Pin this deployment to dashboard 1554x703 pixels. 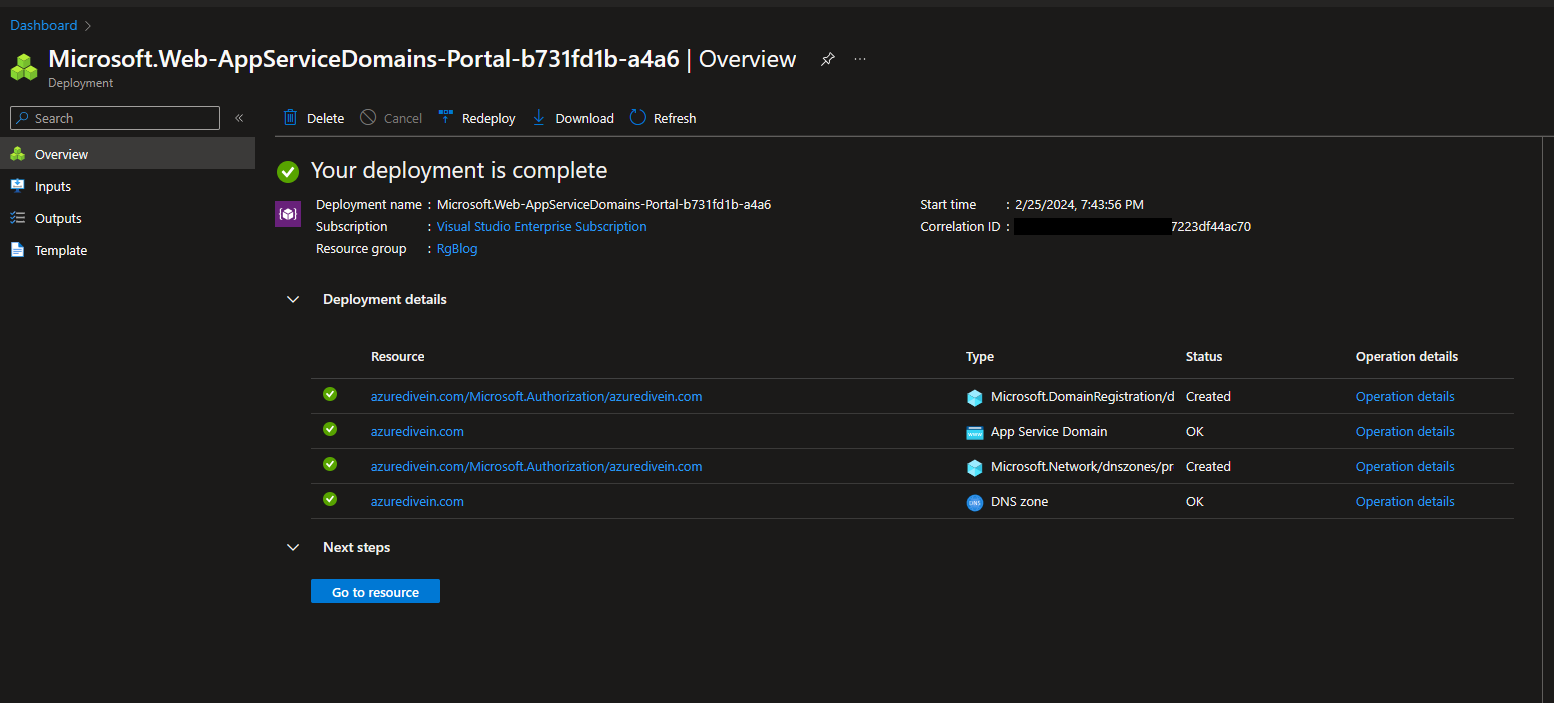[827, 59]
